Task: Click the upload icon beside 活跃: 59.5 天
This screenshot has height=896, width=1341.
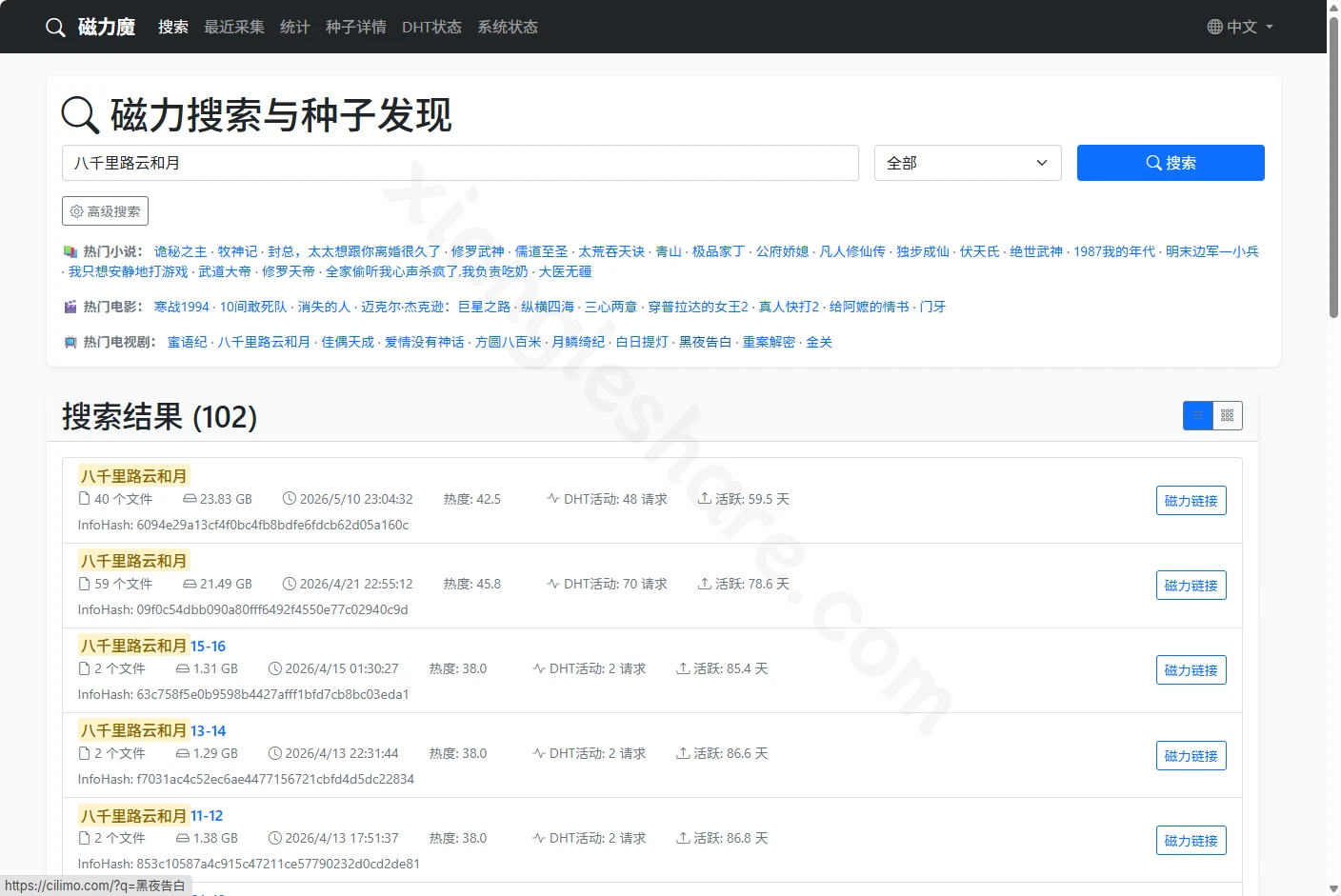Action: tap(705, 499)
